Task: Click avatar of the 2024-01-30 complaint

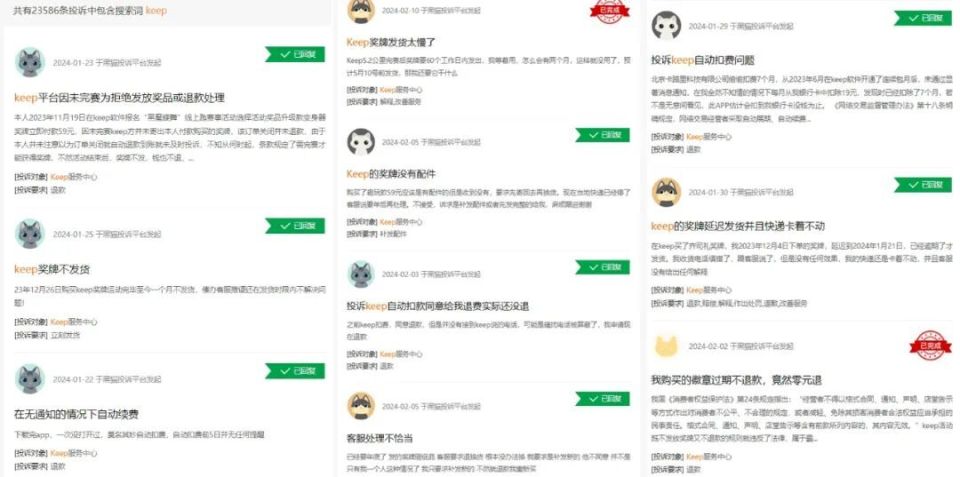Action: (667, 192)
